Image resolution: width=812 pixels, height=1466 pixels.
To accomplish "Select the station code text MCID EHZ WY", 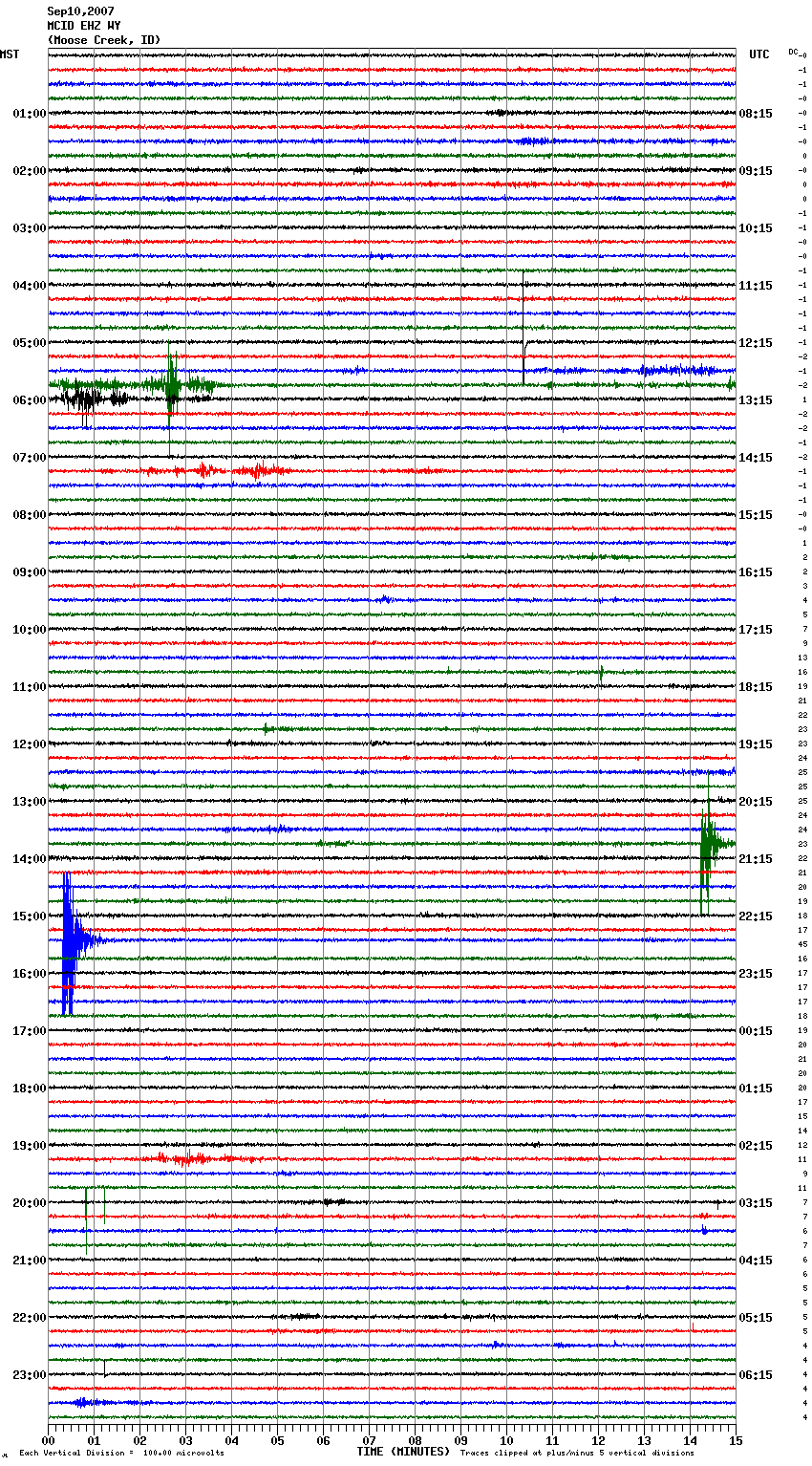I will pyautogui.click(x=84, y=26).
